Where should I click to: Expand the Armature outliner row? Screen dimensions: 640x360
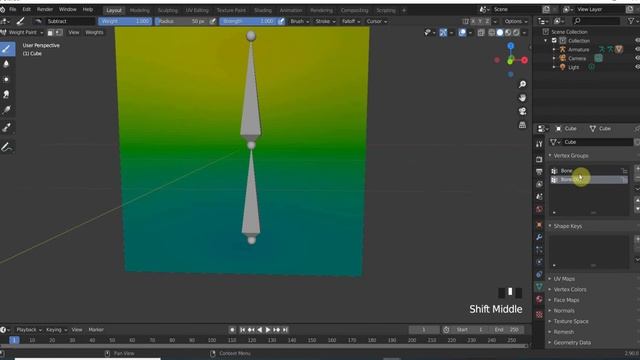click(554, 49)
